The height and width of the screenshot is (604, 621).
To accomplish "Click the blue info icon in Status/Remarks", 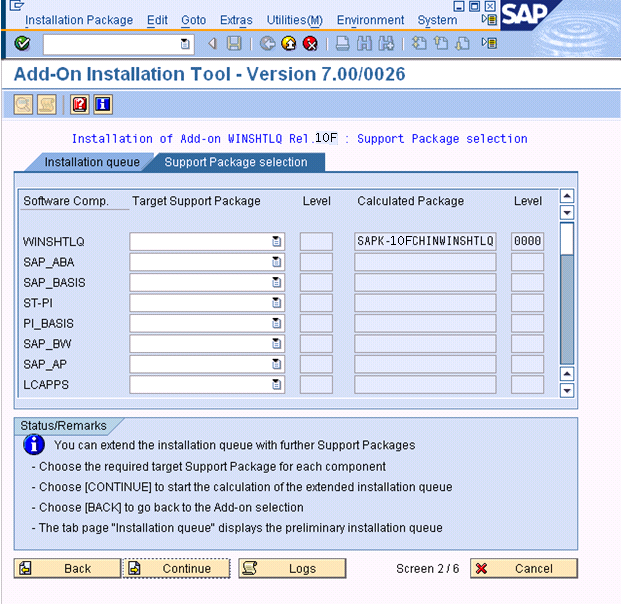I will (x=34, y=445).
